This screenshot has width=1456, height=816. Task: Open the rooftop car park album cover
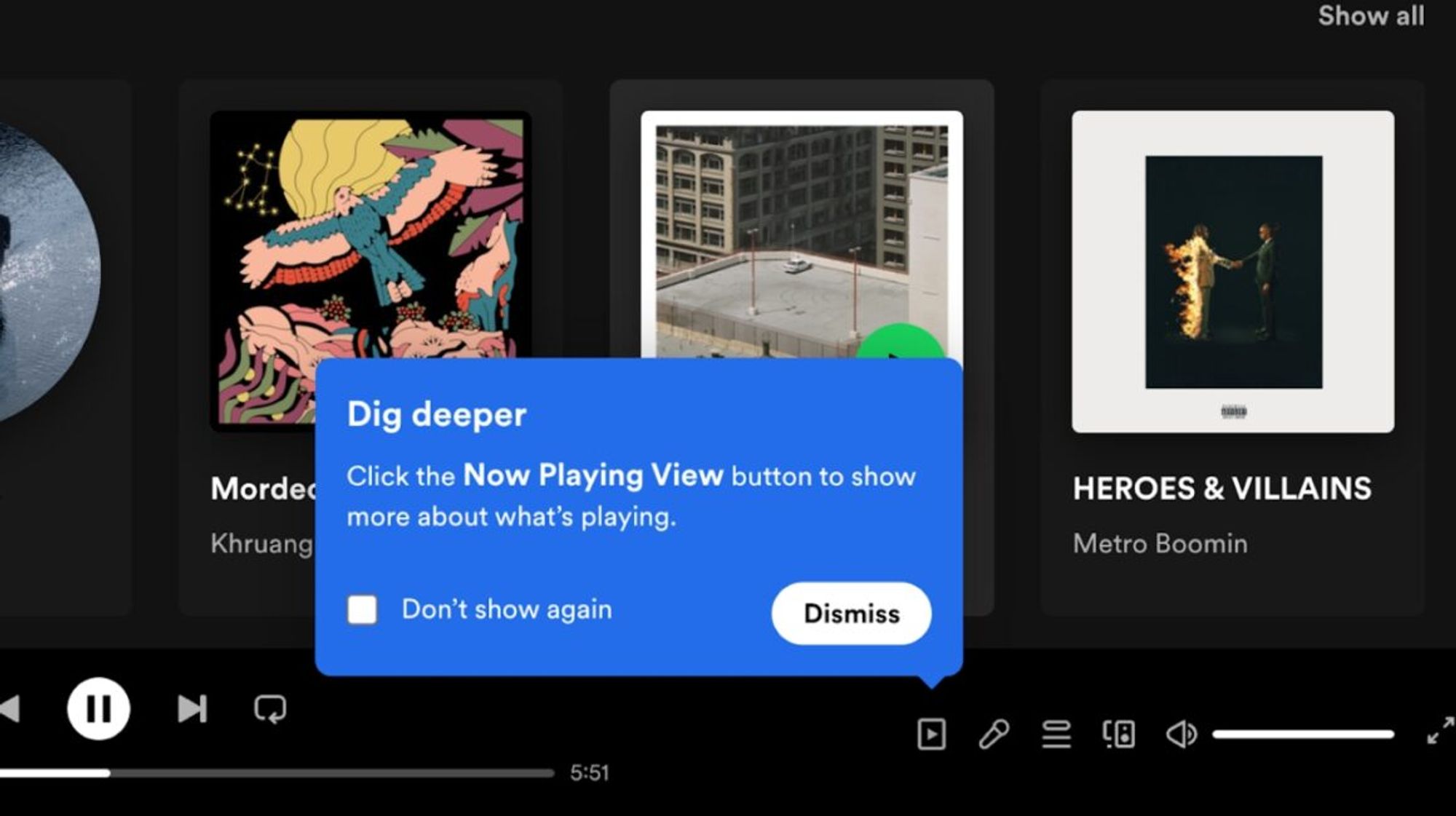(801, 233)
